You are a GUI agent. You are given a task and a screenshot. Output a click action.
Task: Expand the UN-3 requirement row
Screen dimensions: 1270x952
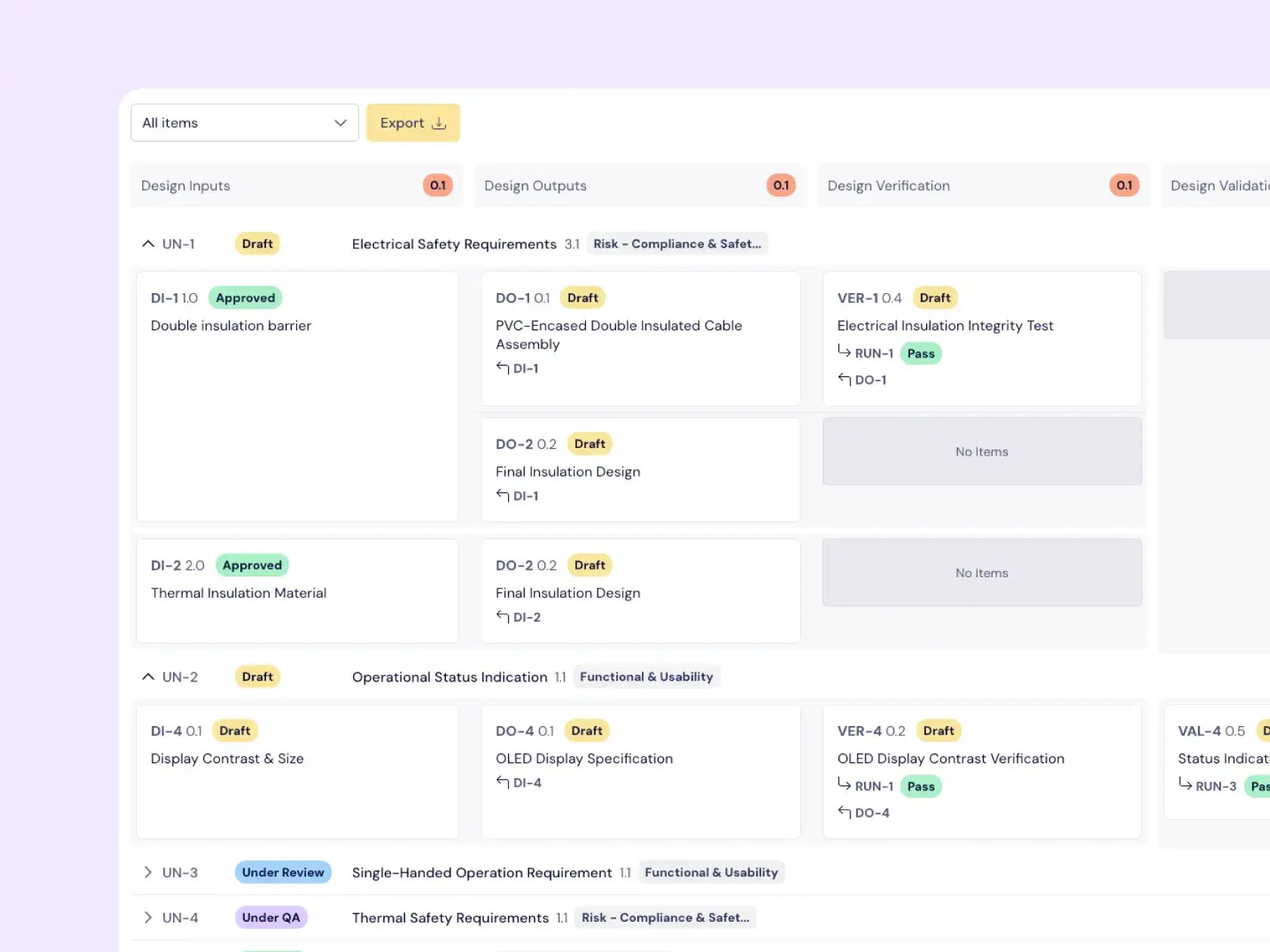pos(148,873)
